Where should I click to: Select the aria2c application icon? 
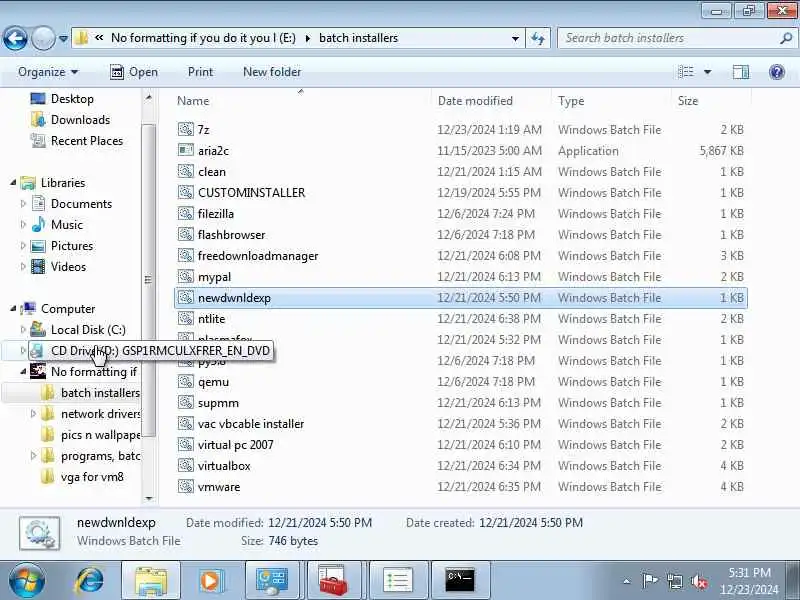click(186, 150)
